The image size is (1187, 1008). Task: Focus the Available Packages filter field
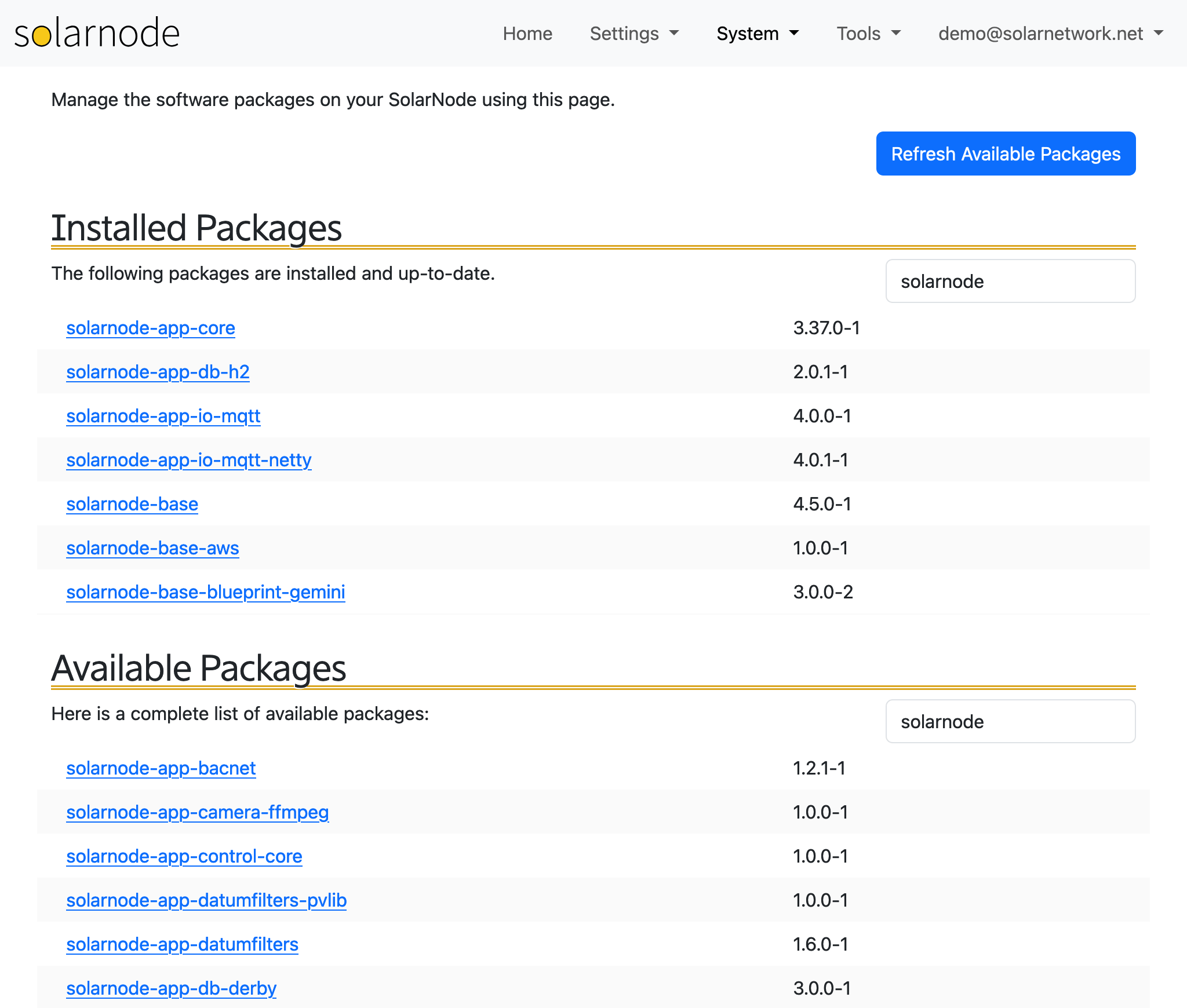(1010, 721)
